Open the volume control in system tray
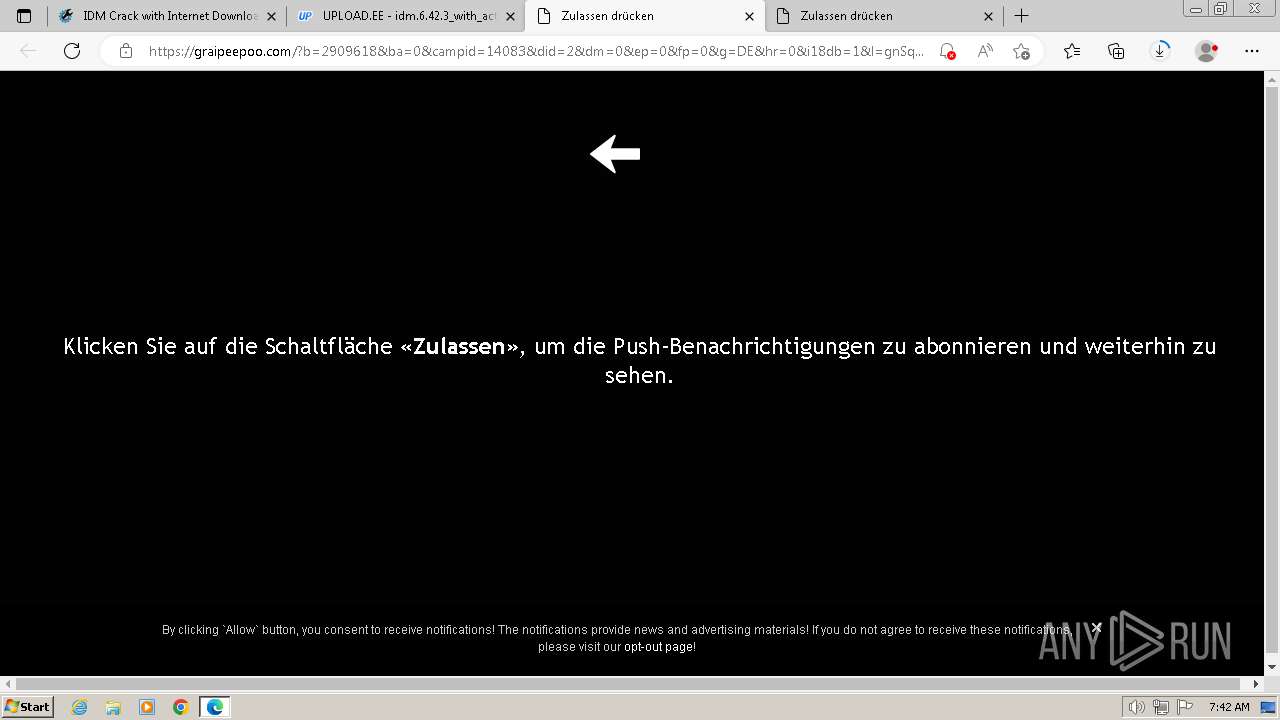This screenshot has width=1280, height=720. 1137,707
